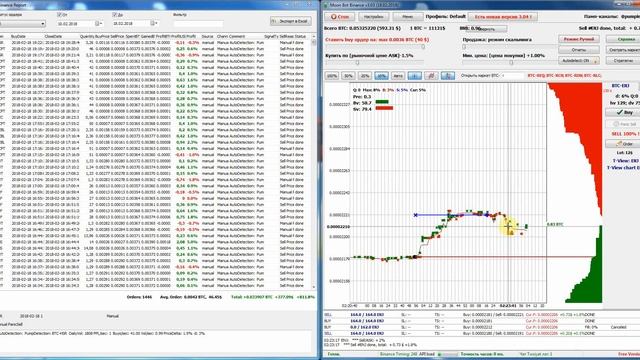
Task: Select the 25% chart zoom button
Action: pos(364,76)
